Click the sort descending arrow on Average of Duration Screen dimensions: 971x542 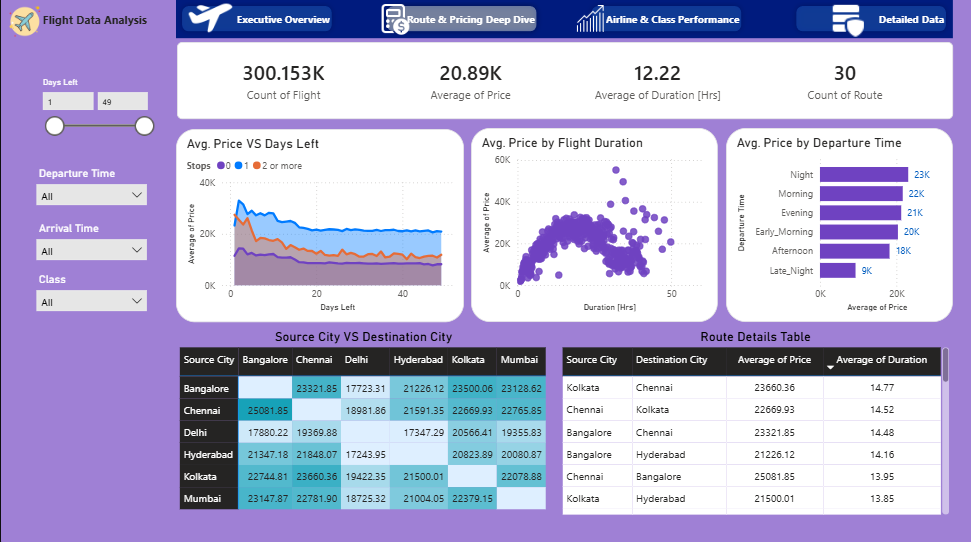click(x=830, y=368)
